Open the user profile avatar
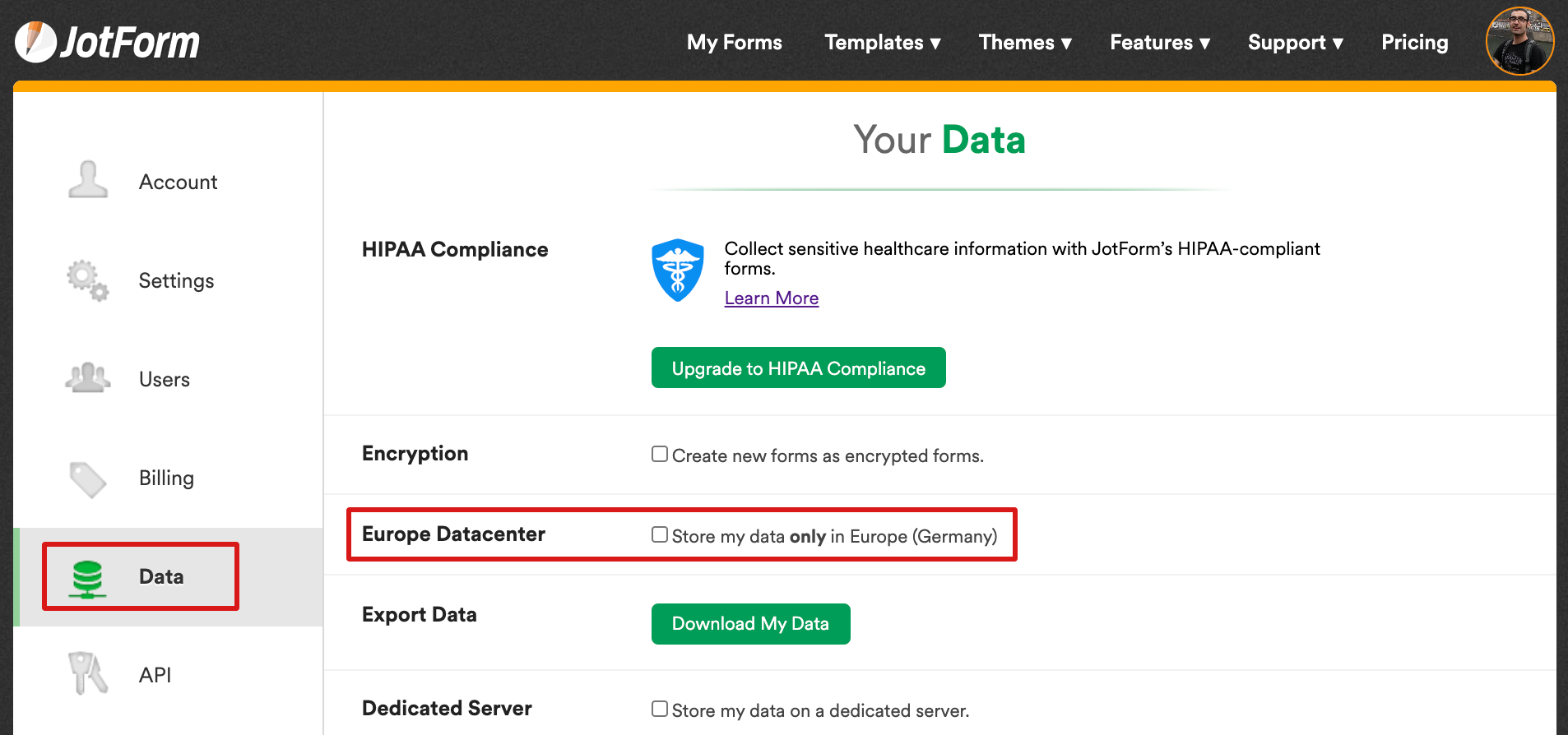Image resolution: width=1568 pixels, height=735 pixels. [1519, 41]
